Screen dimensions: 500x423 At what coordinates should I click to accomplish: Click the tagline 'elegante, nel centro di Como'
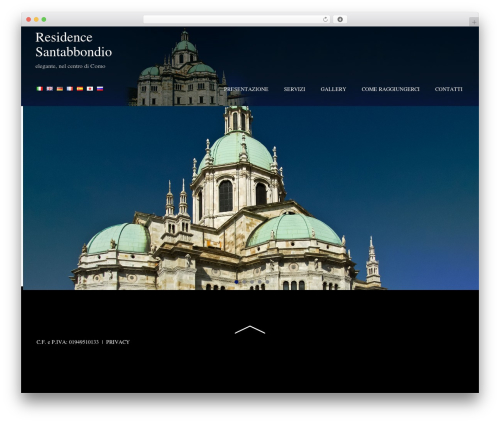70,66
